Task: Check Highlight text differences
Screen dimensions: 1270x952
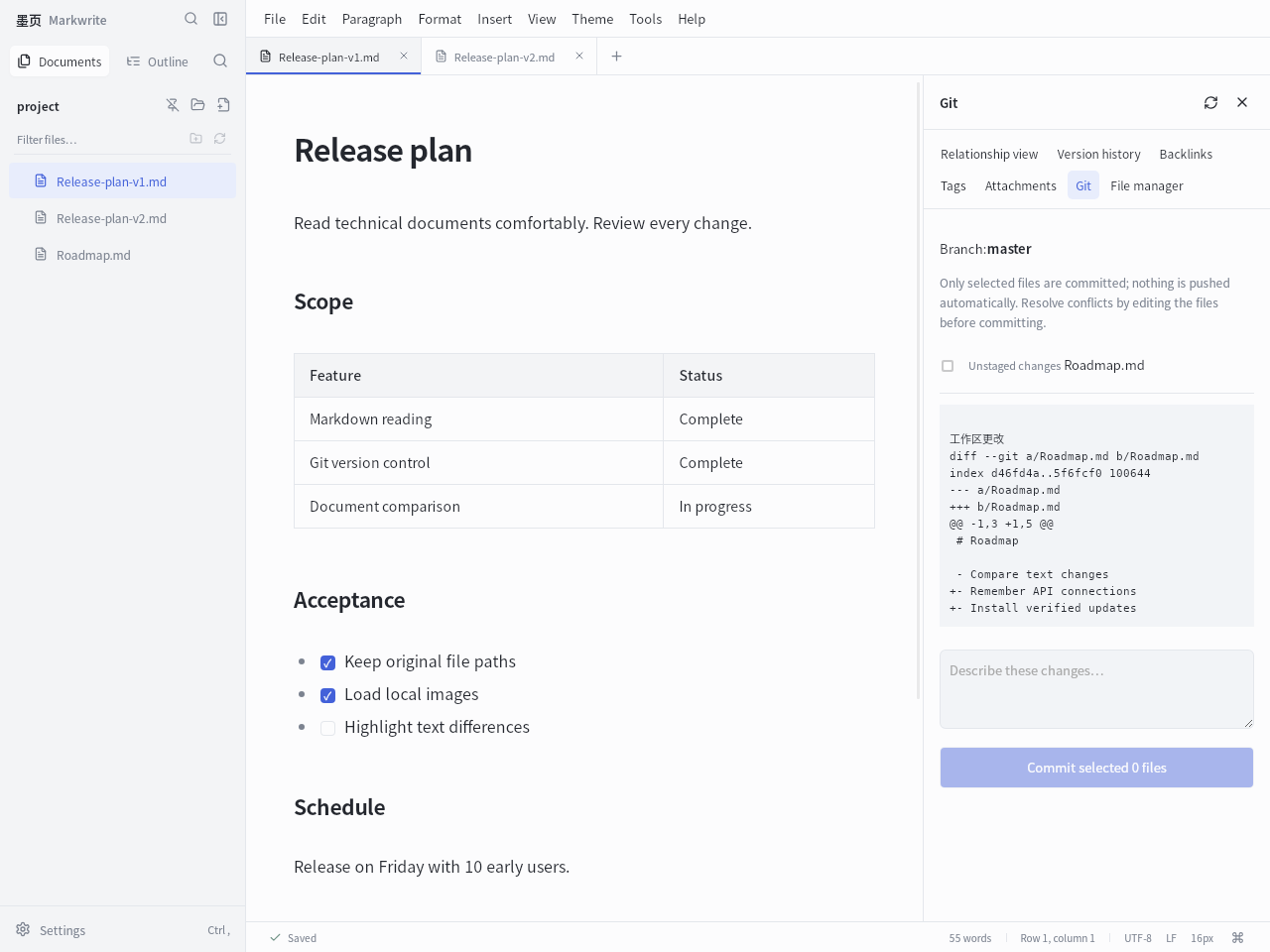Action: tap(327, 728)
